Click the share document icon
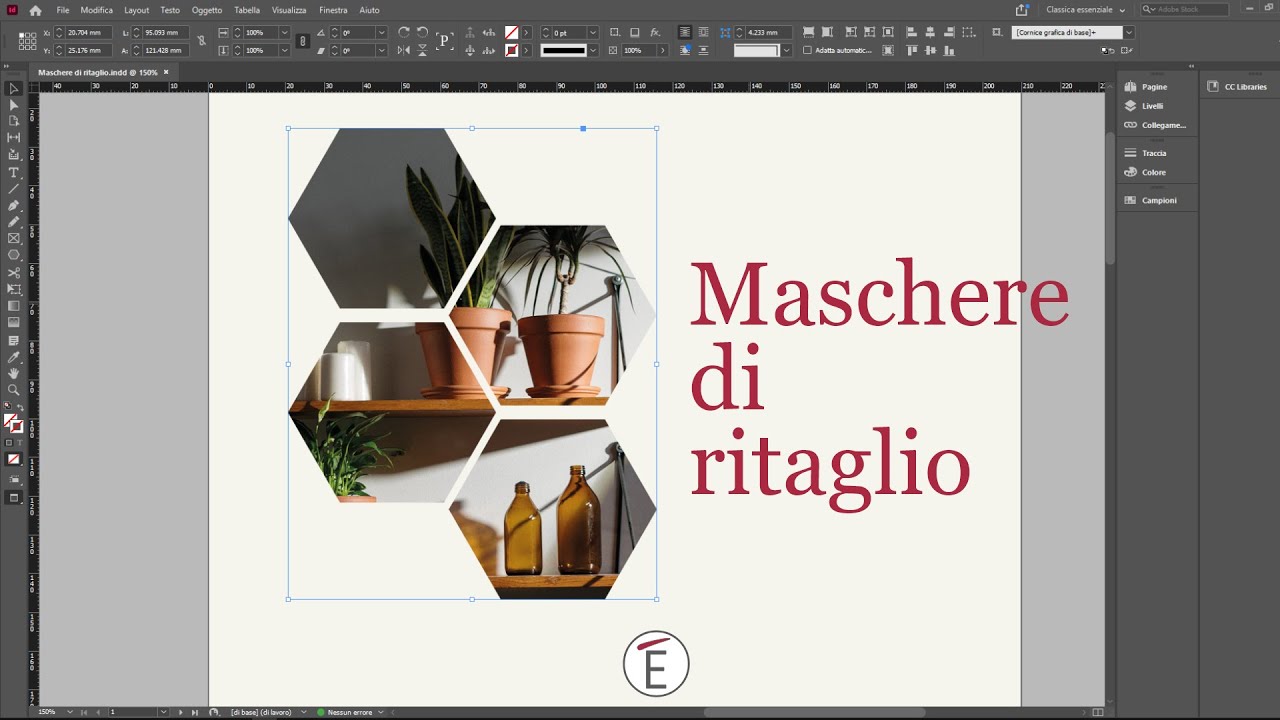 pyautogui.click(x=1021, y=10)
